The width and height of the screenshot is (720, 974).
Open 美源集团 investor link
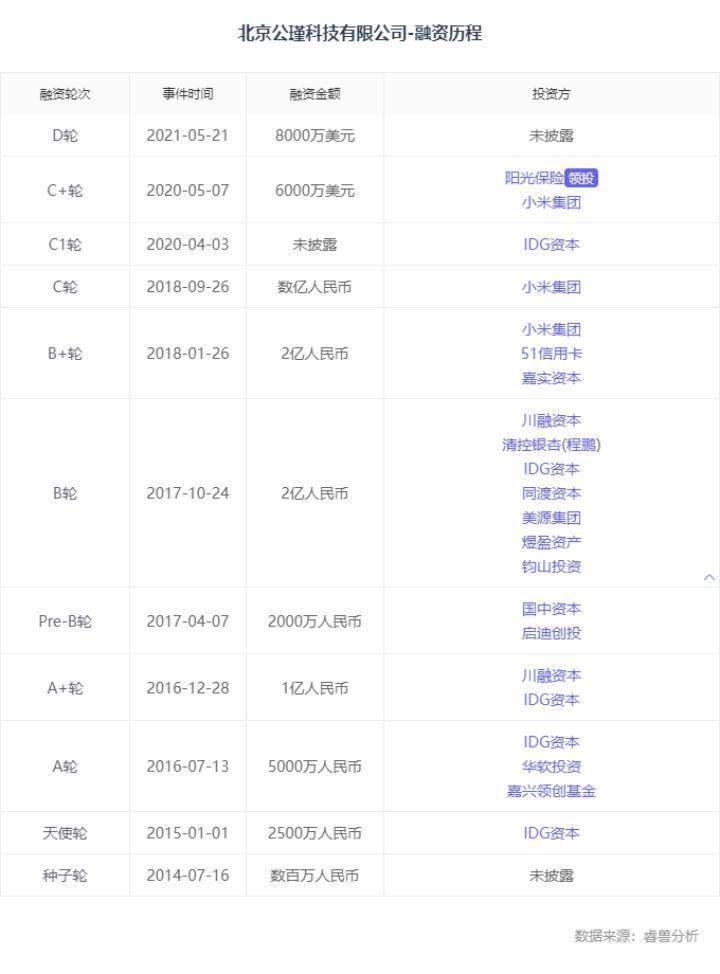551,517
